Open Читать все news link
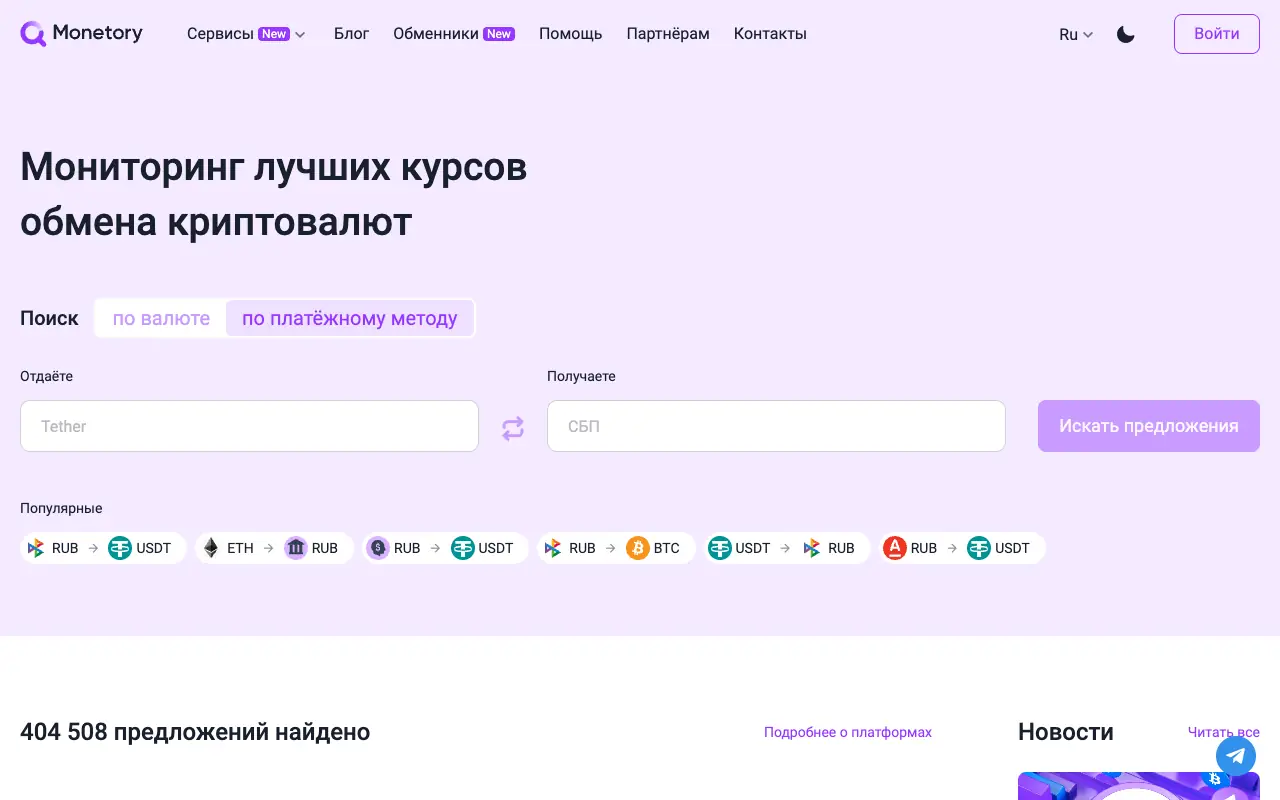Screen dimensions: 1280x800 click(1224, 733)
